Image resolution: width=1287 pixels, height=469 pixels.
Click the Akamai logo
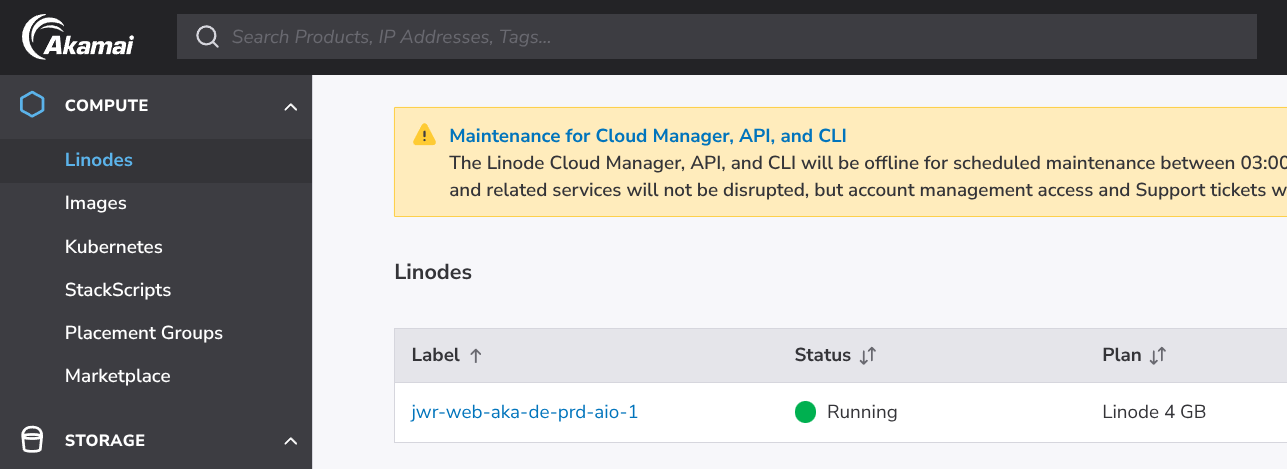coord(78,37)
